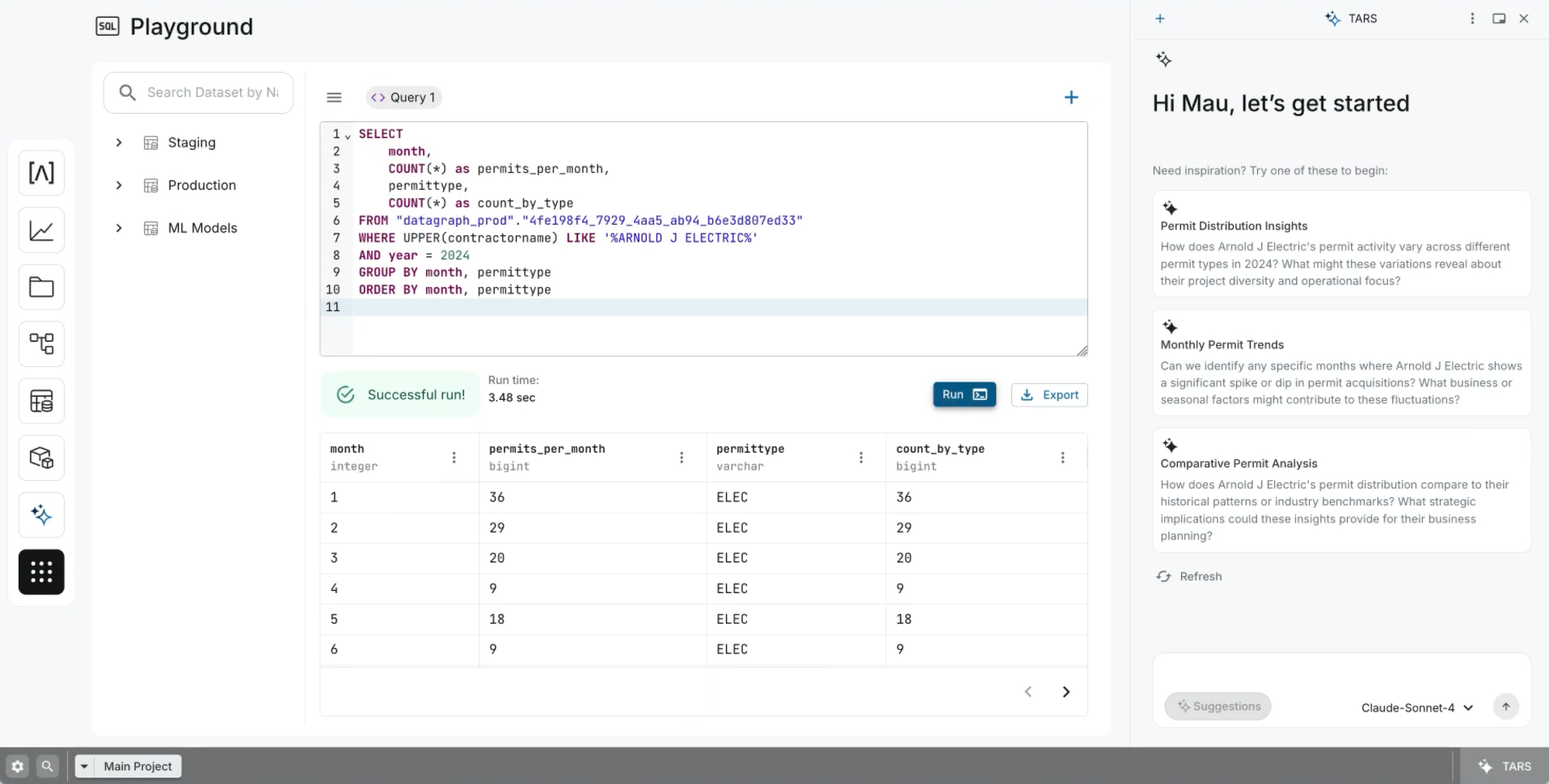Expand the Staging dataset tree

pos(119,143)
